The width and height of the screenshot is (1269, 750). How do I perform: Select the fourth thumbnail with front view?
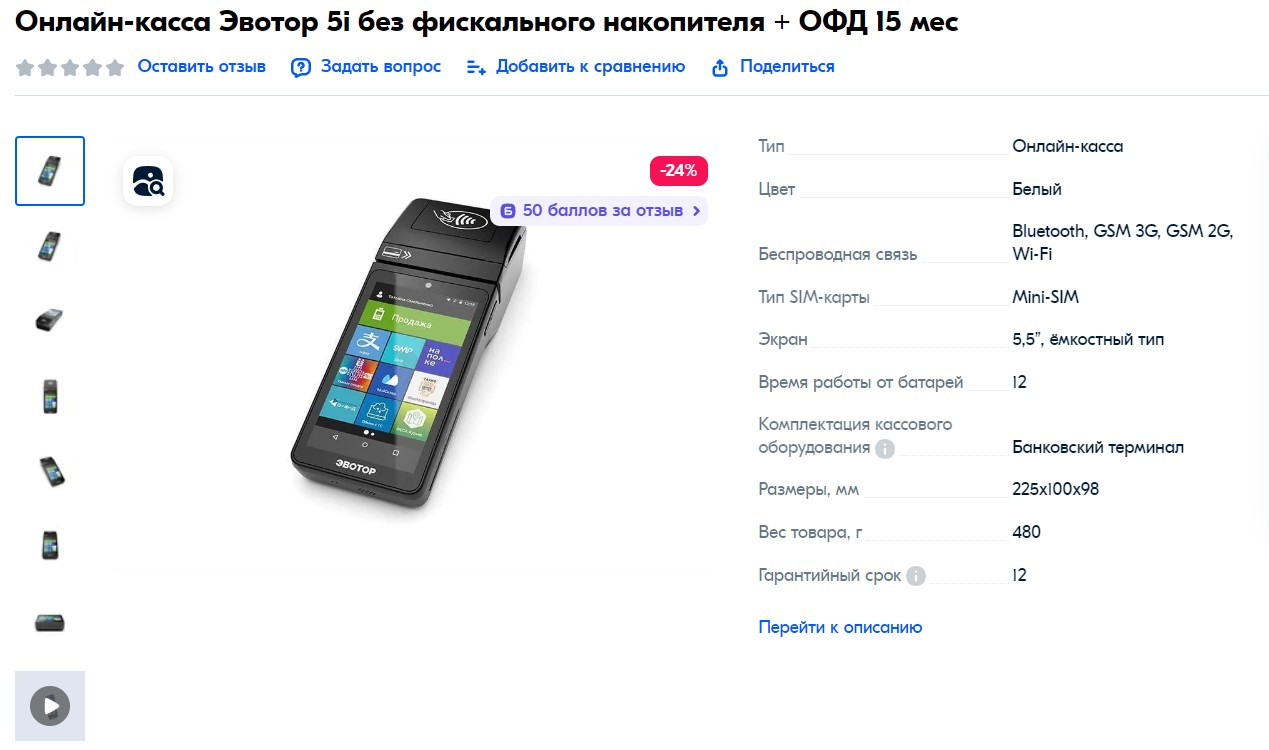[x=50, y=396]
